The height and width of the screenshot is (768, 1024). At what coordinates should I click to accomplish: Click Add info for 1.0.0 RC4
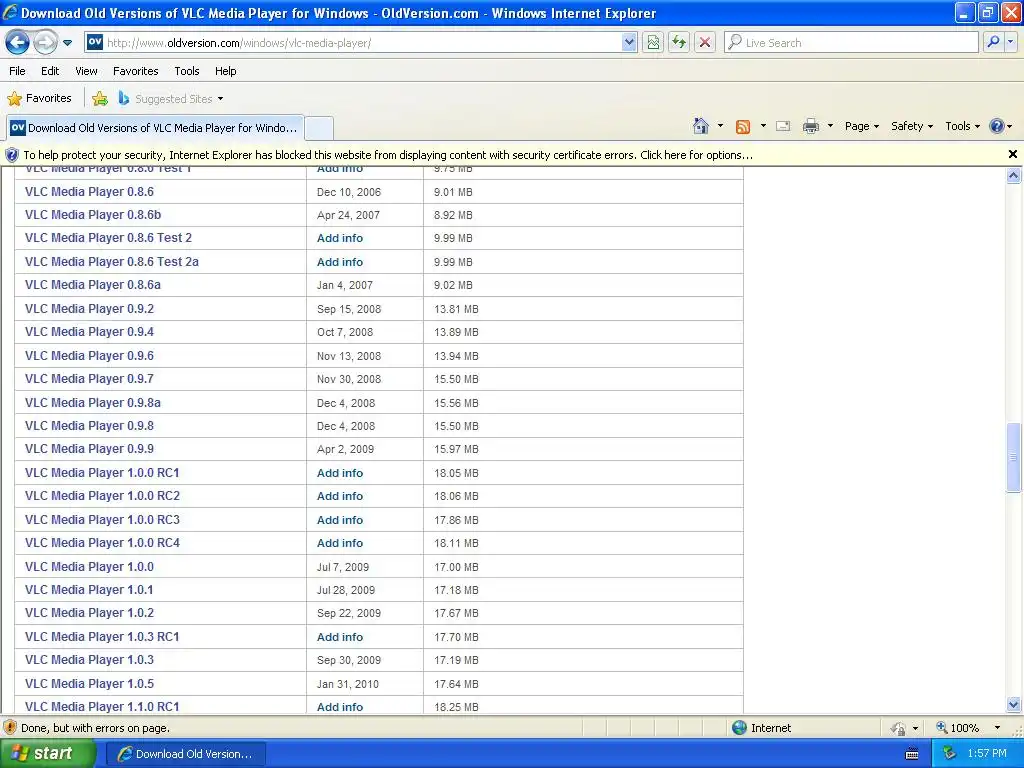(340, 543)
